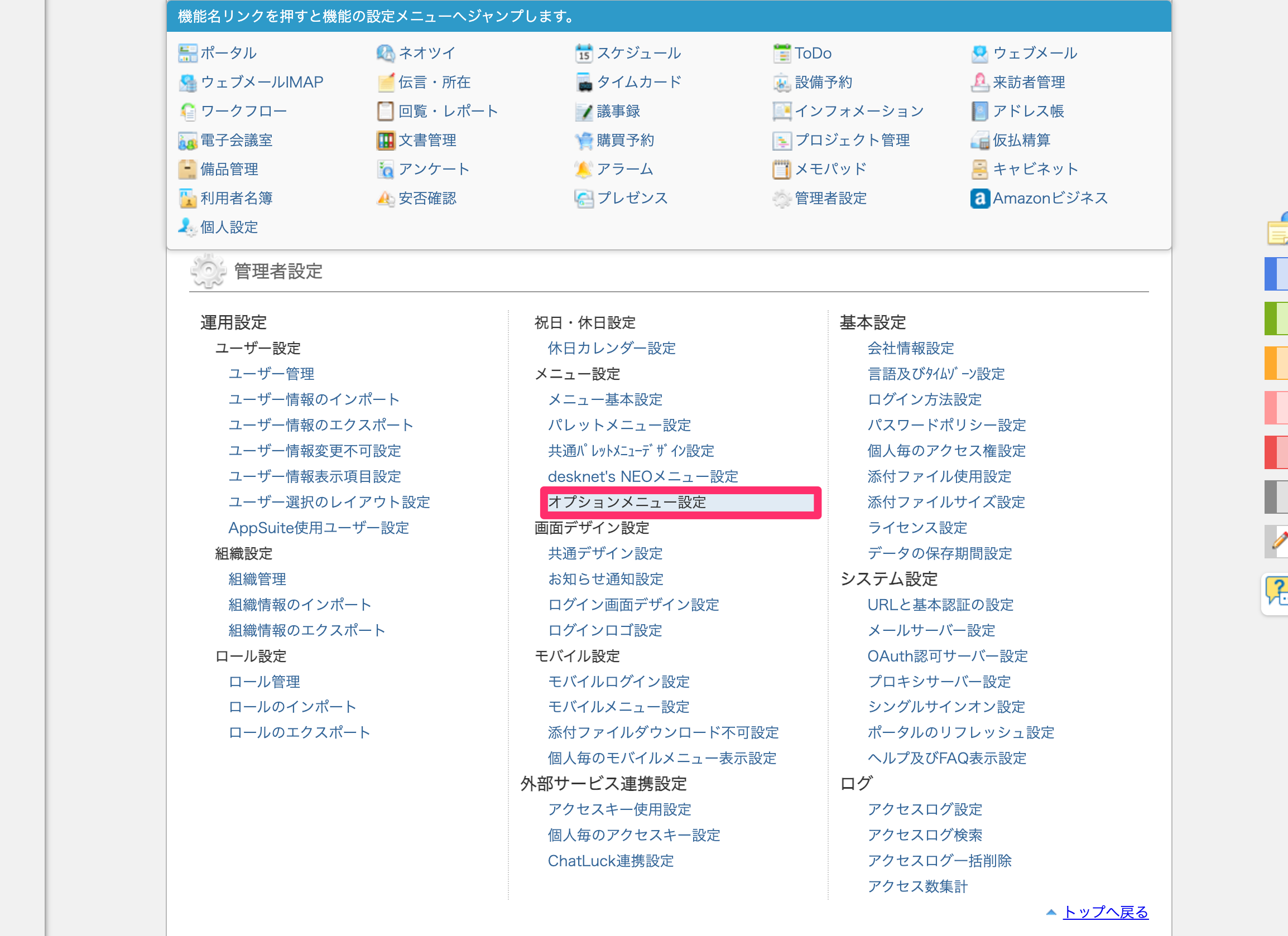Open desknet's NEOメニュー設定
Screen dimensions: 1288x936
click(643, 476)
